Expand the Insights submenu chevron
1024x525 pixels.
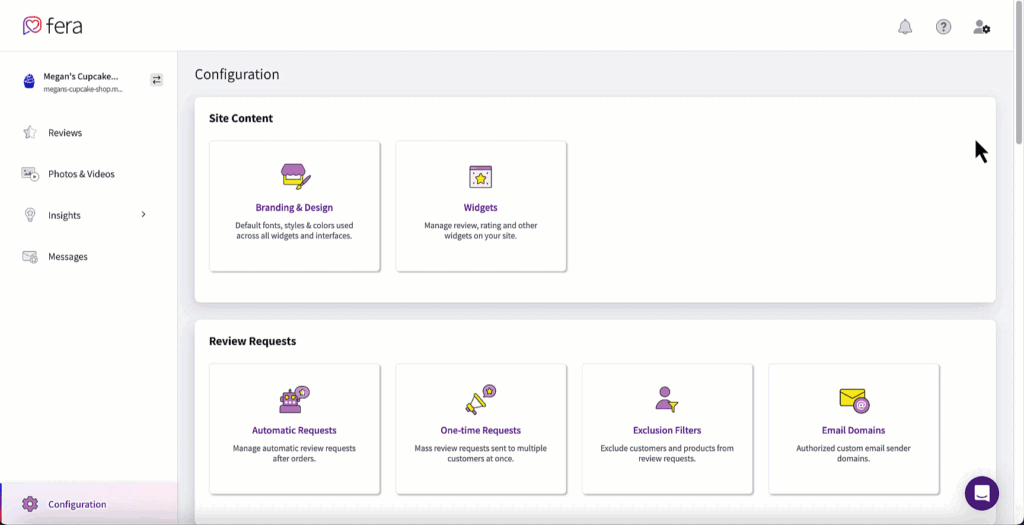(x=143, y=214)
